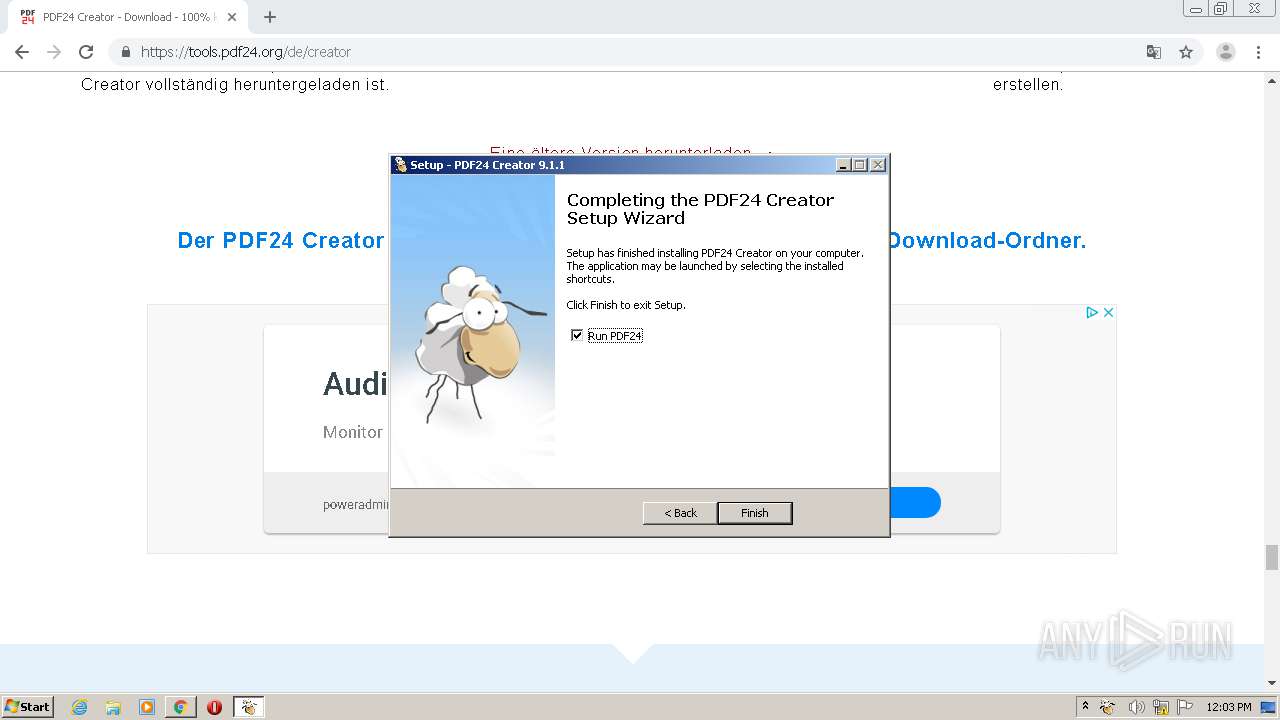
Task: Click the 'Audi' ad headline
Action: 355,384
